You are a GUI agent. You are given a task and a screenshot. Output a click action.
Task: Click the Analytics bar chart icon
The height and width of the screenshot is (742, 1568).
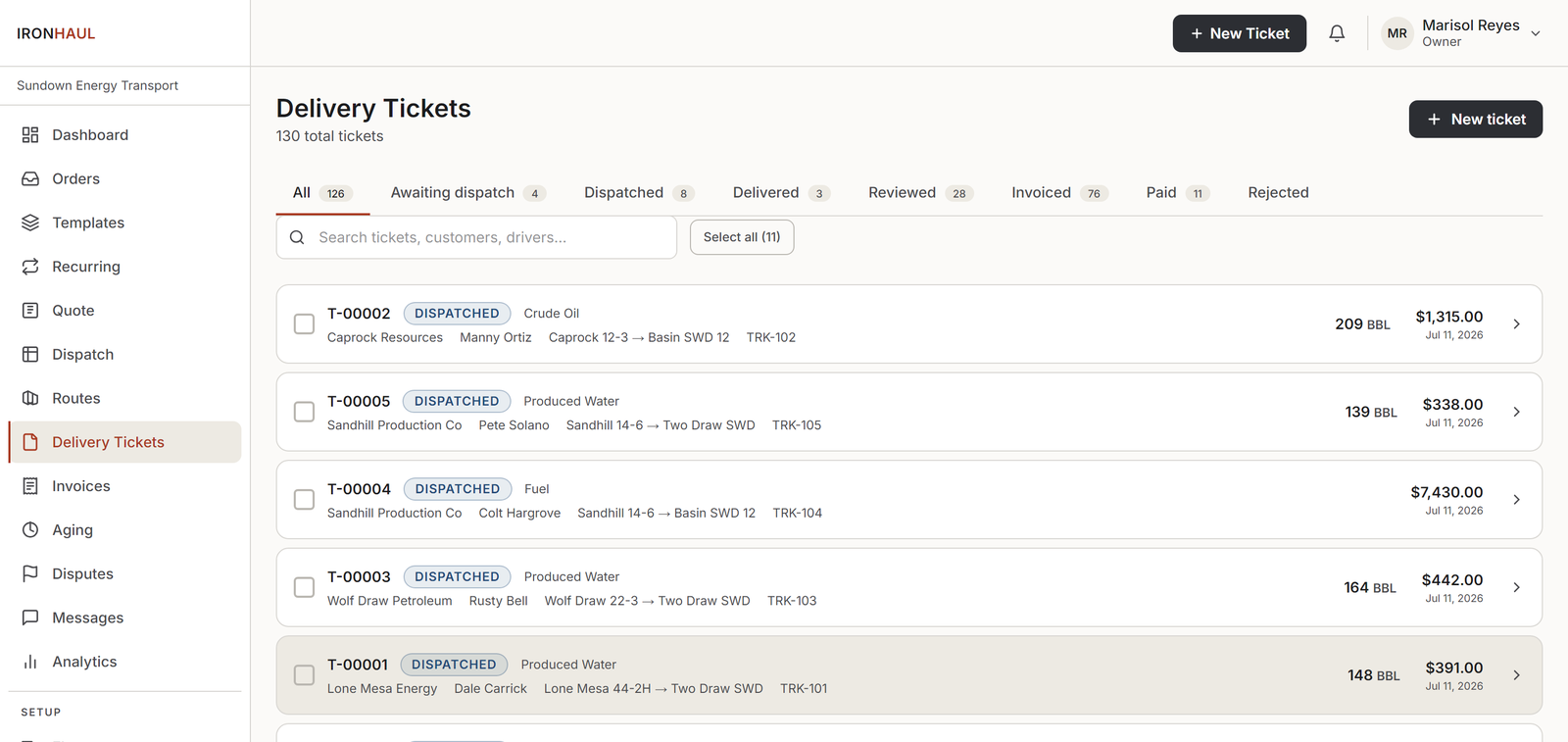30,662
